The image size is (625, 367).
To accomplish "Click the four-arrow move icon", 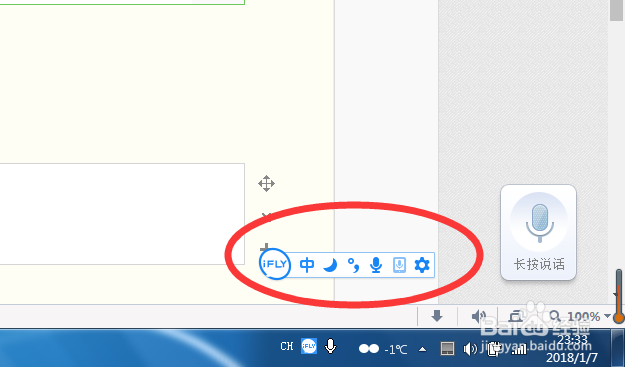I will point(266,183).
